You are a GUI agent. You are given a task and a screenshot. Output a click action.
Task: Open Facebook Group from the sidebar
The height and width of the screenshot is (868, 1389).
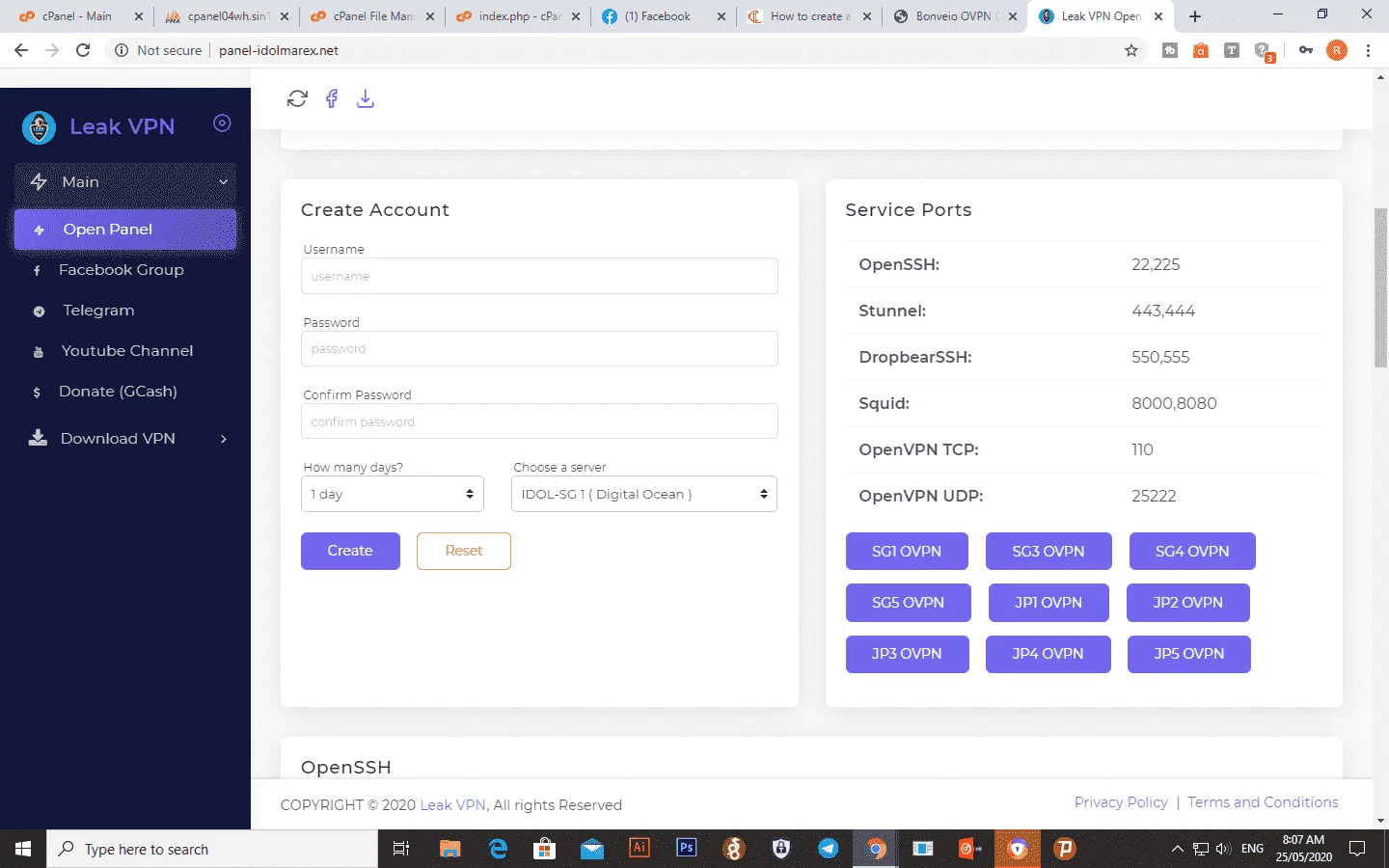122,270
